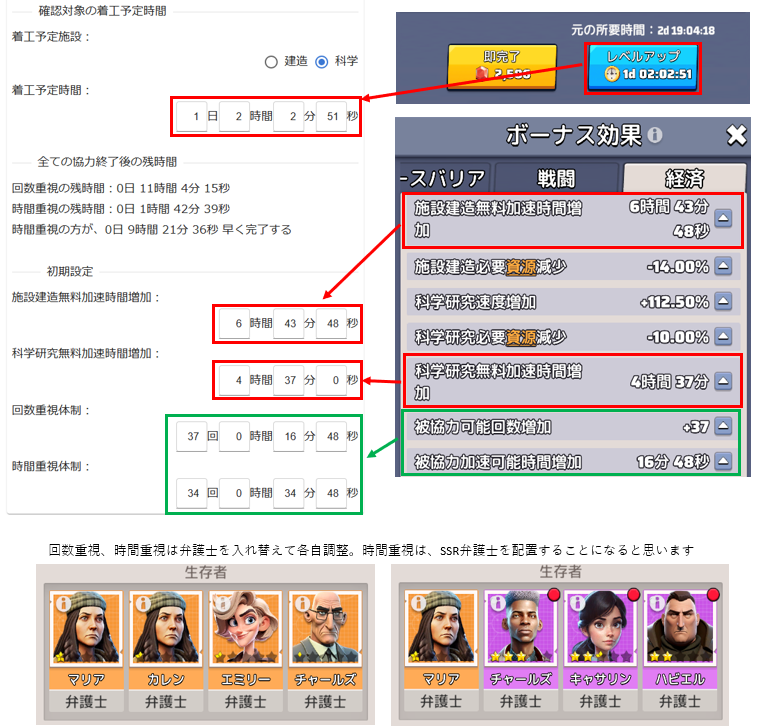
Task: Switch to the 経済 tab
Action: (x=684, y=179)
